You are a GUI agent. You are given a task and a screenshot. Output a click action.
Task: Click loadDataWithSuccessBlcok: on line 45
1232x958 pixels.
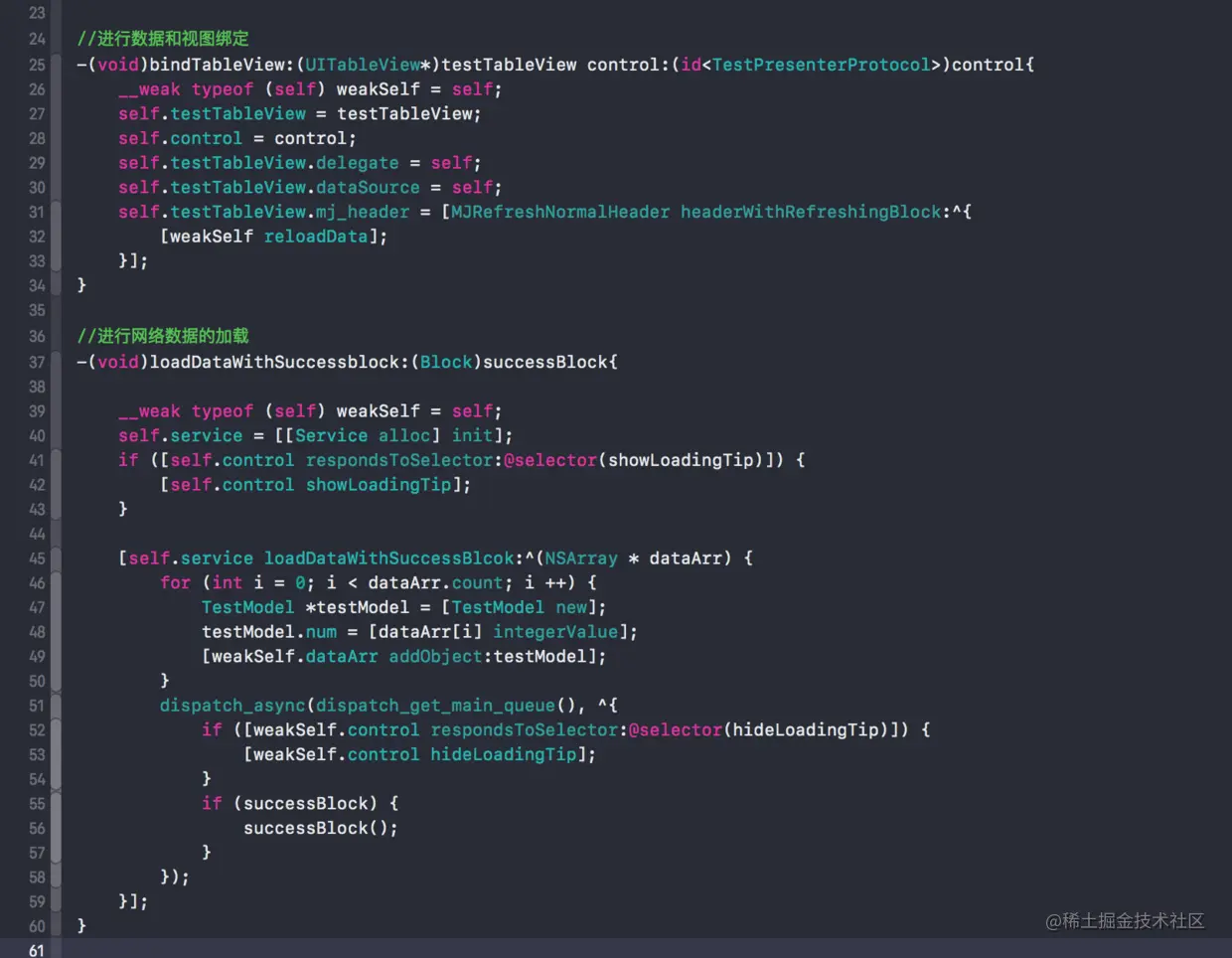(x=393, y=559)
